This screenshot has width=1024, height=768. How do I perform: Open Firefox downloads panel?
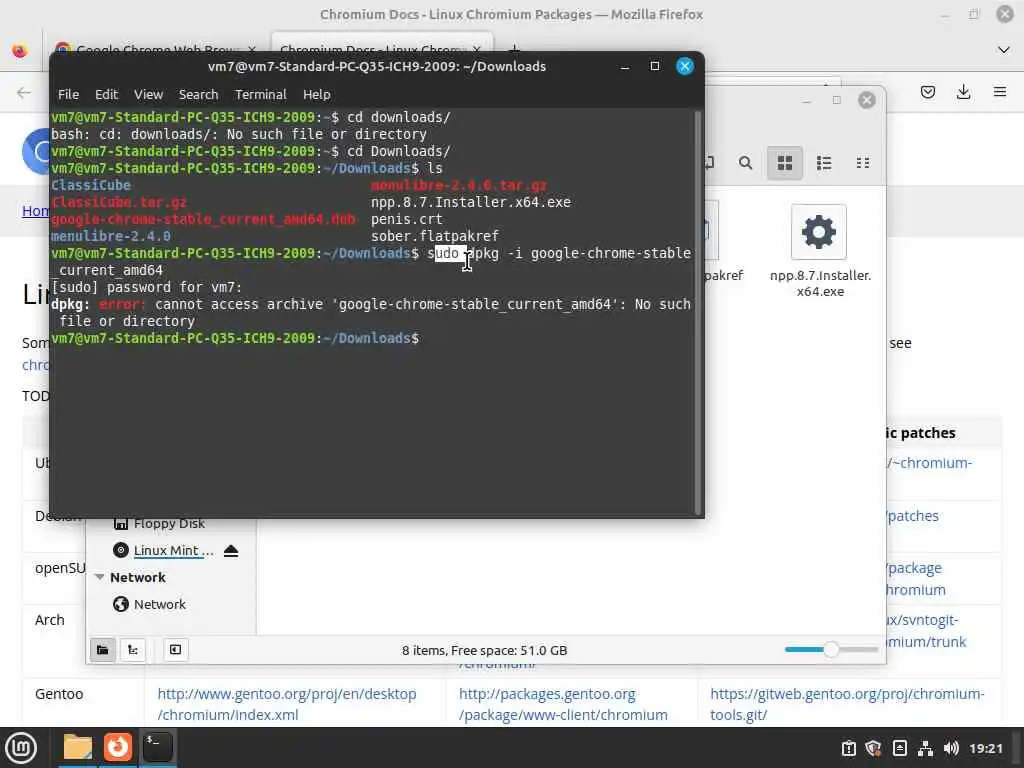point(963,92)
